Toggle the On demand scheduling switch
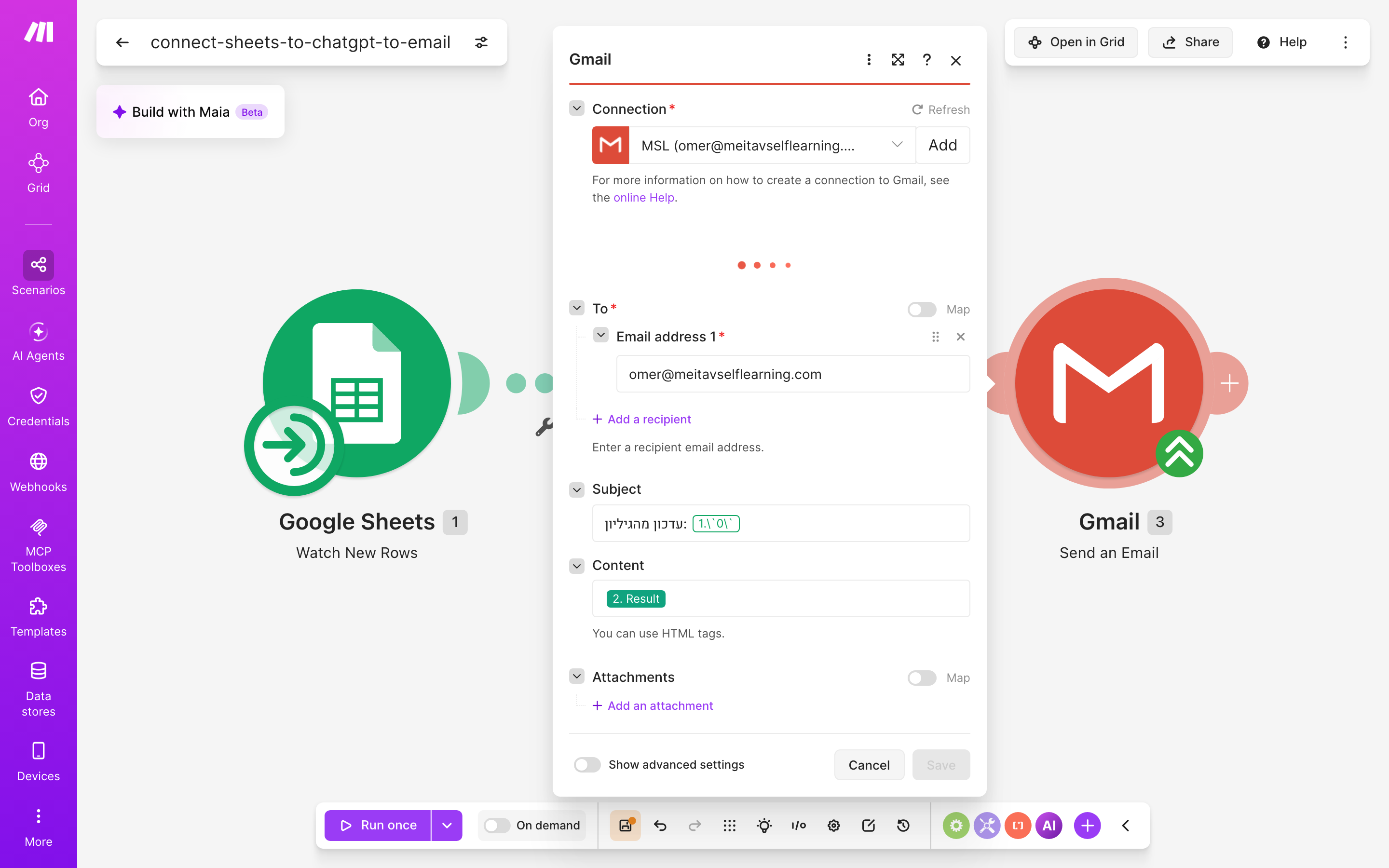The height and width of the screenshot is (868, 1389). click(496, 826)
